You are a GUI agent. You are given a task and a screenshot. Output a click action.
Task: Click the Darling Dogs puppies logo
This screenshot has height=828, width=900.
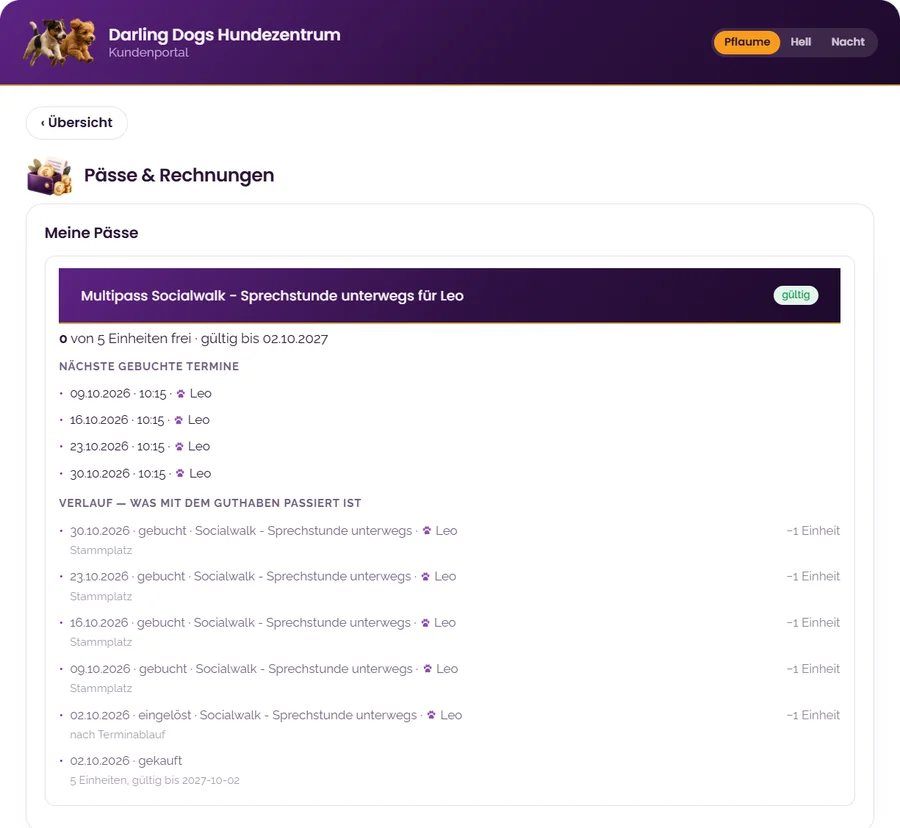(59, 41)
